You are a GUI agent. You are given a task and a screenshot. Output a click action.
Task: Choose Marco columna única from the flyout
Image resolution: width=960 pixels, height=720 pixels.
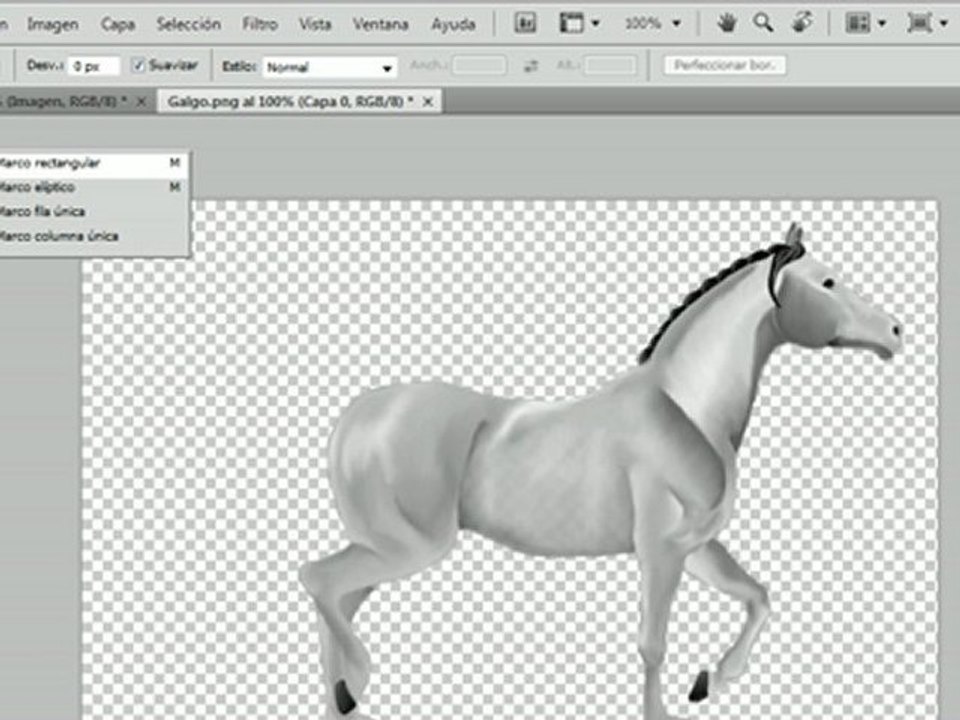[94, 236]
